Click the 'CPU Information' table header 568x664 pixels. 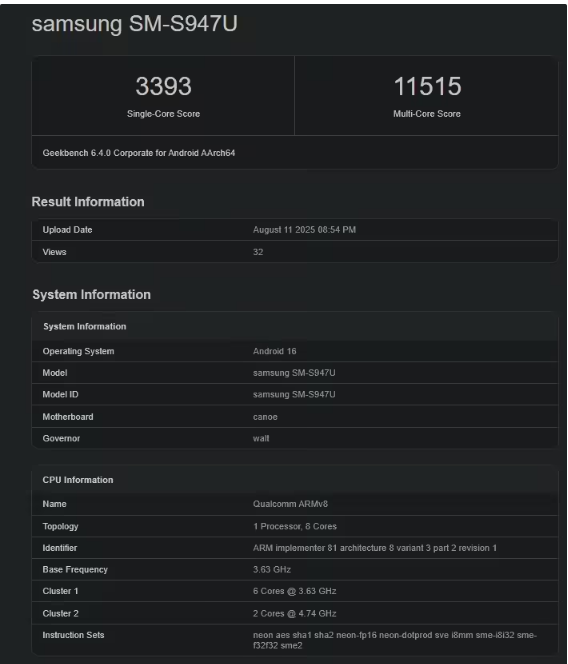point(78,480)
